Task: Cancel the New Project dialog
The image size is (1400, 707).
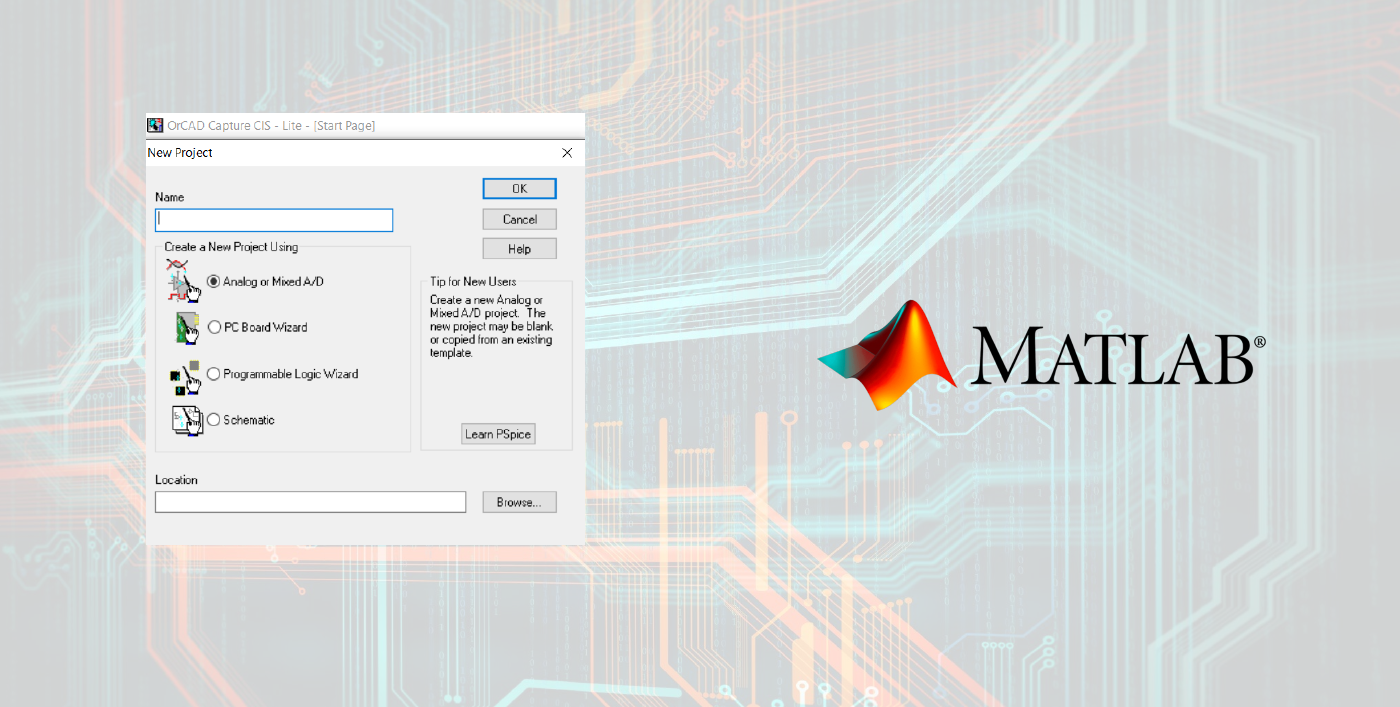Action: 519,219
